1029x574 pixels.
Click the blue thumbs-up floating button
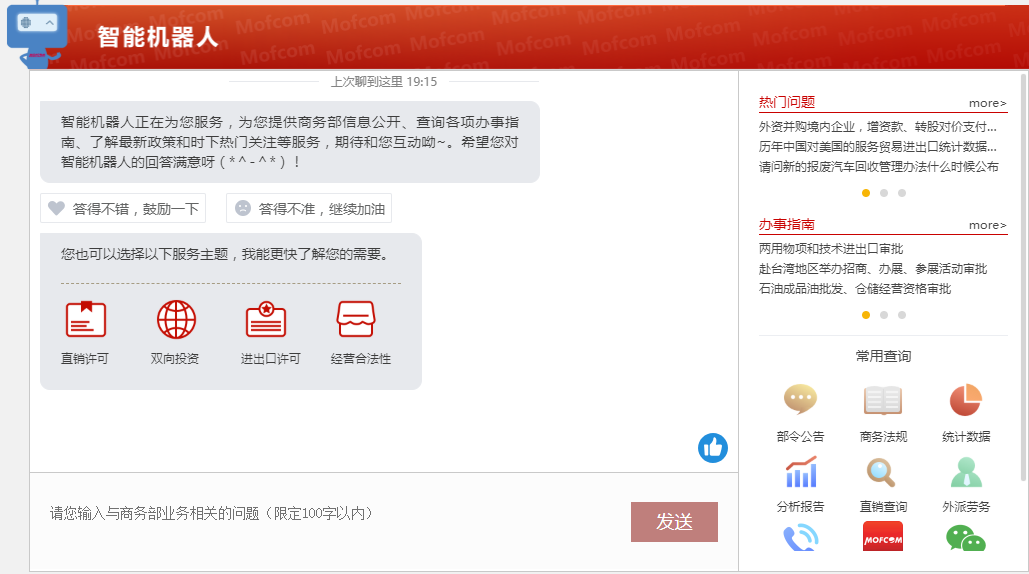713,448
